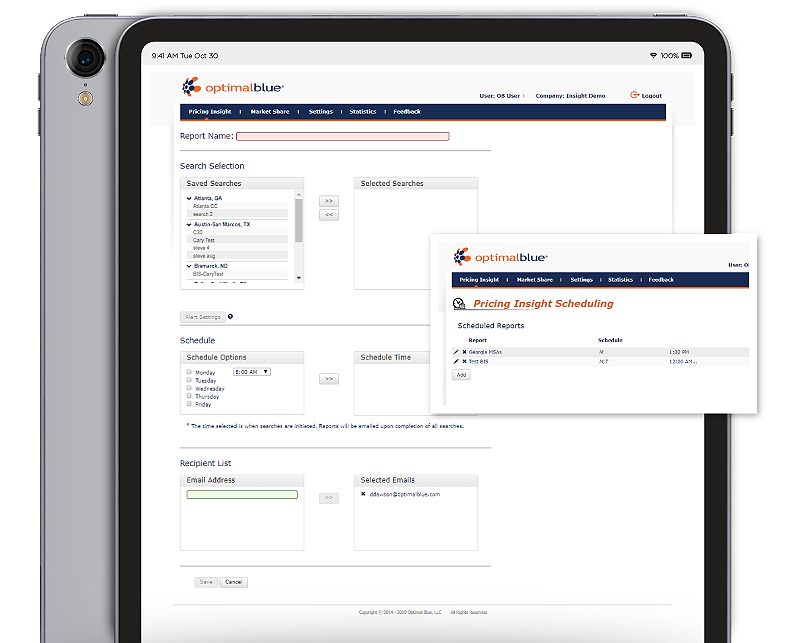Viewport: 793px width, 643px height.
Task: Click the Email Address input field
Action: tap(242, 494)
